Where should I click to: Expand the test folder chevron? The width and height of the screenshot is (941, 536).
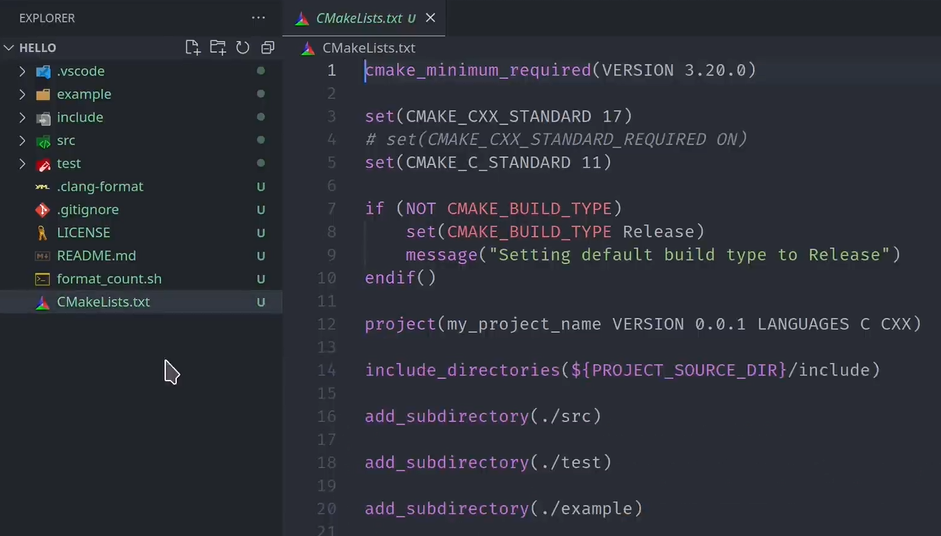(x=22, y=163)
